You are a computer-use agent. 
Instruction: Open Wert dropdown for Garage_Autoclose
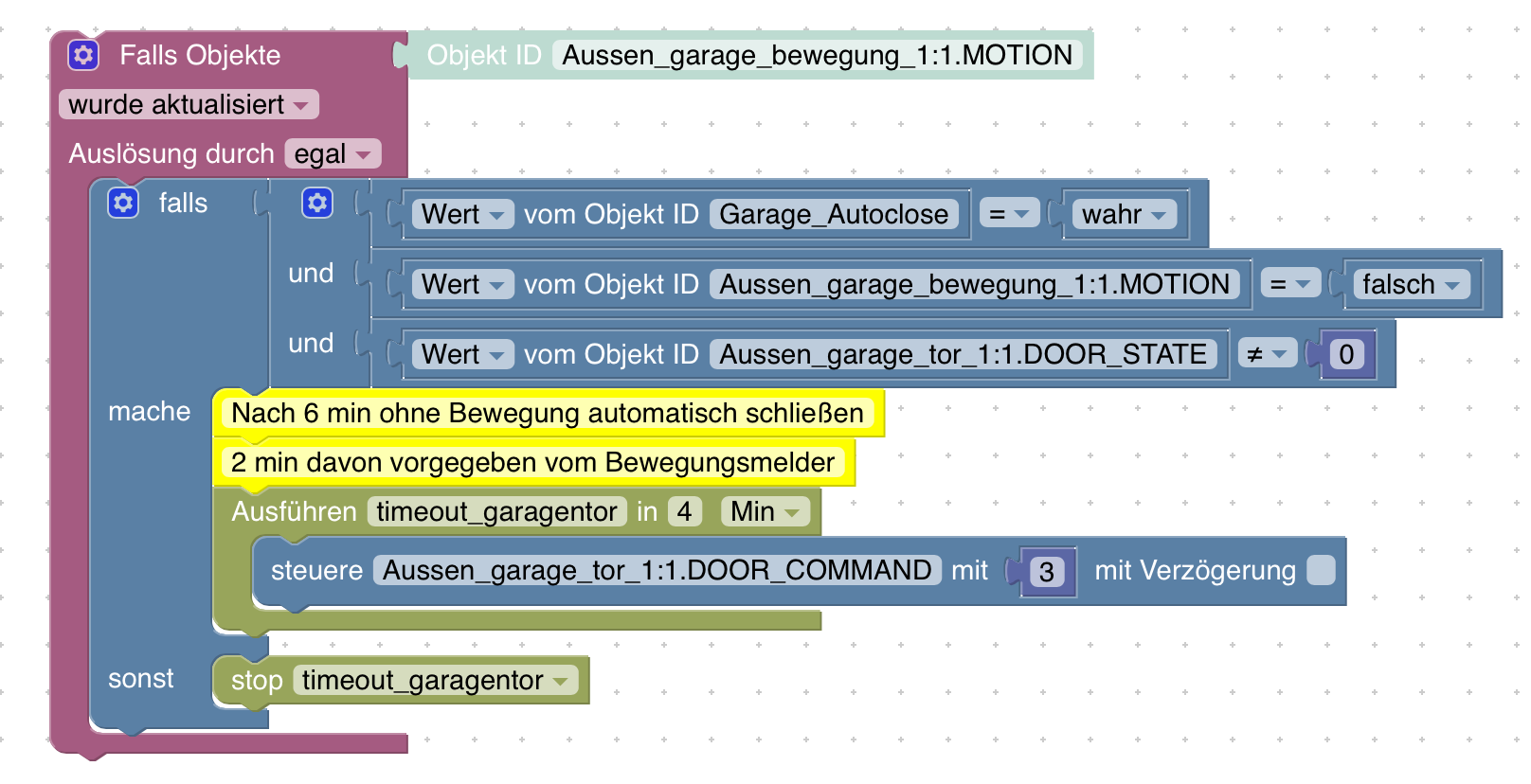[x=462, y=214]
